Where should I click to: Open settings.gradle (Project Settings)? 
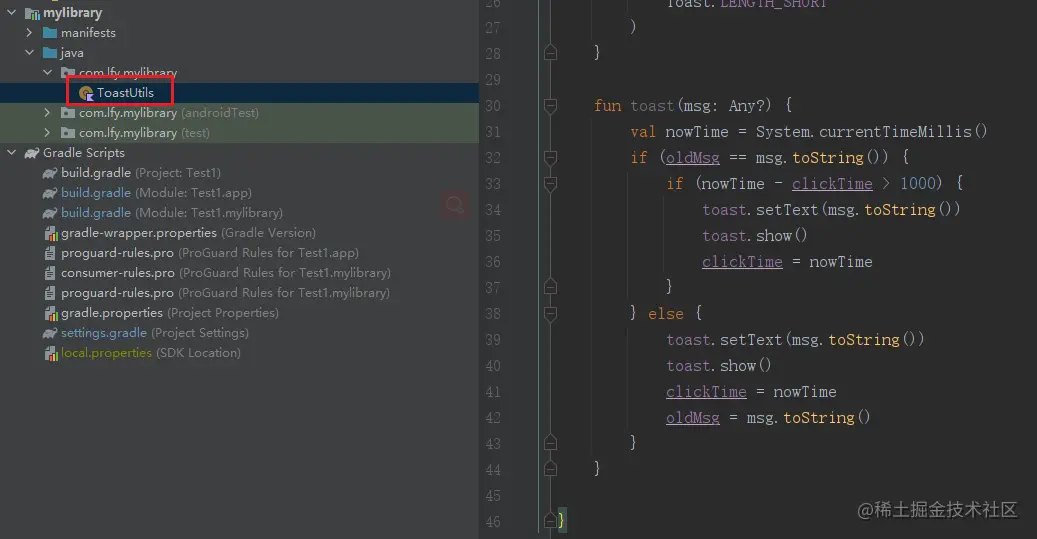click(x=155, y=333)
